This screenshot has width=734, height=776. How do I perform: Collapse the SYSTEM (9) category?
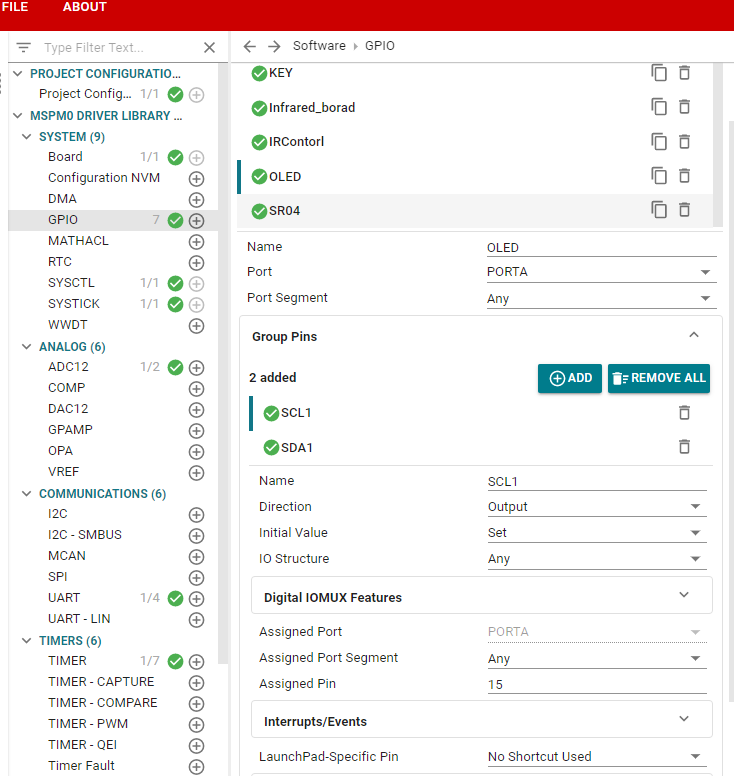(x=27, y=137)
